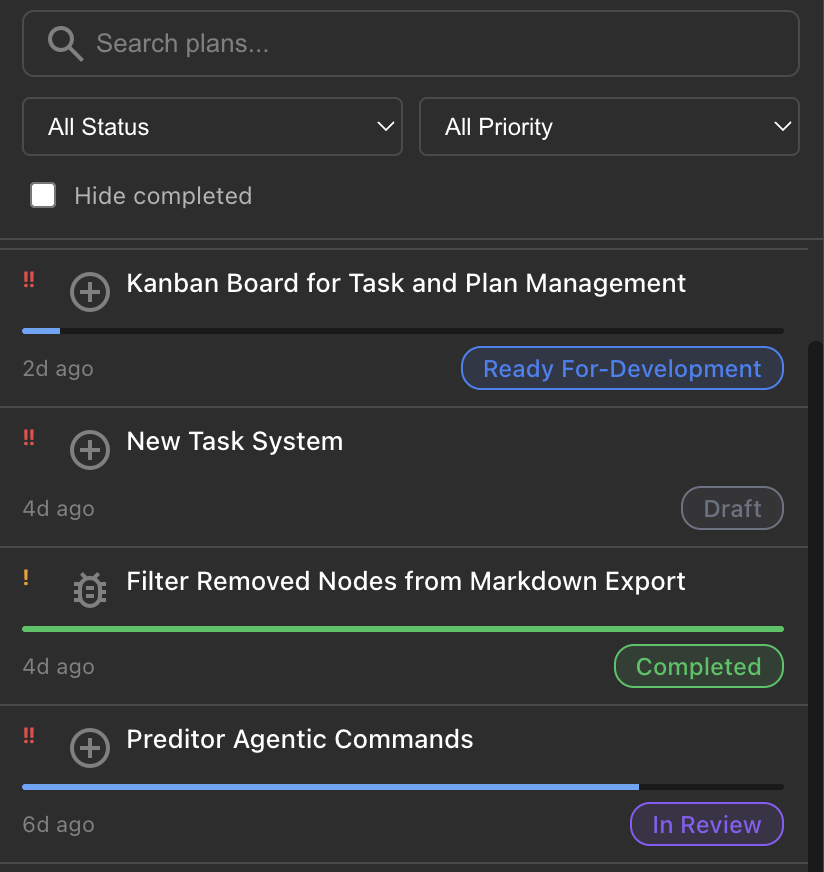Click plus icon beside Preditor Agentic Commands
The image size is (824, 872).
click(x=90, y=748)
